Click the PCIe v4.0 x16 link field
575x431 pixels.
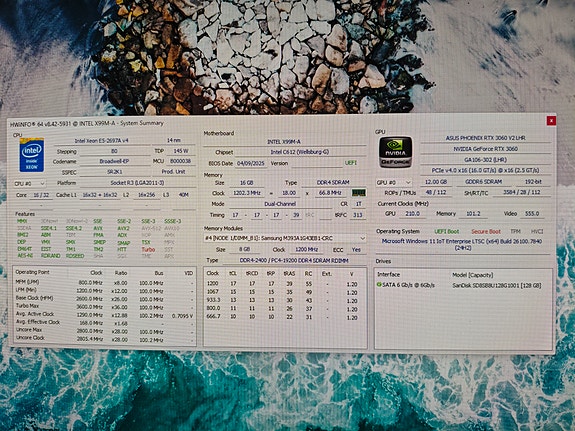[485, 171]
